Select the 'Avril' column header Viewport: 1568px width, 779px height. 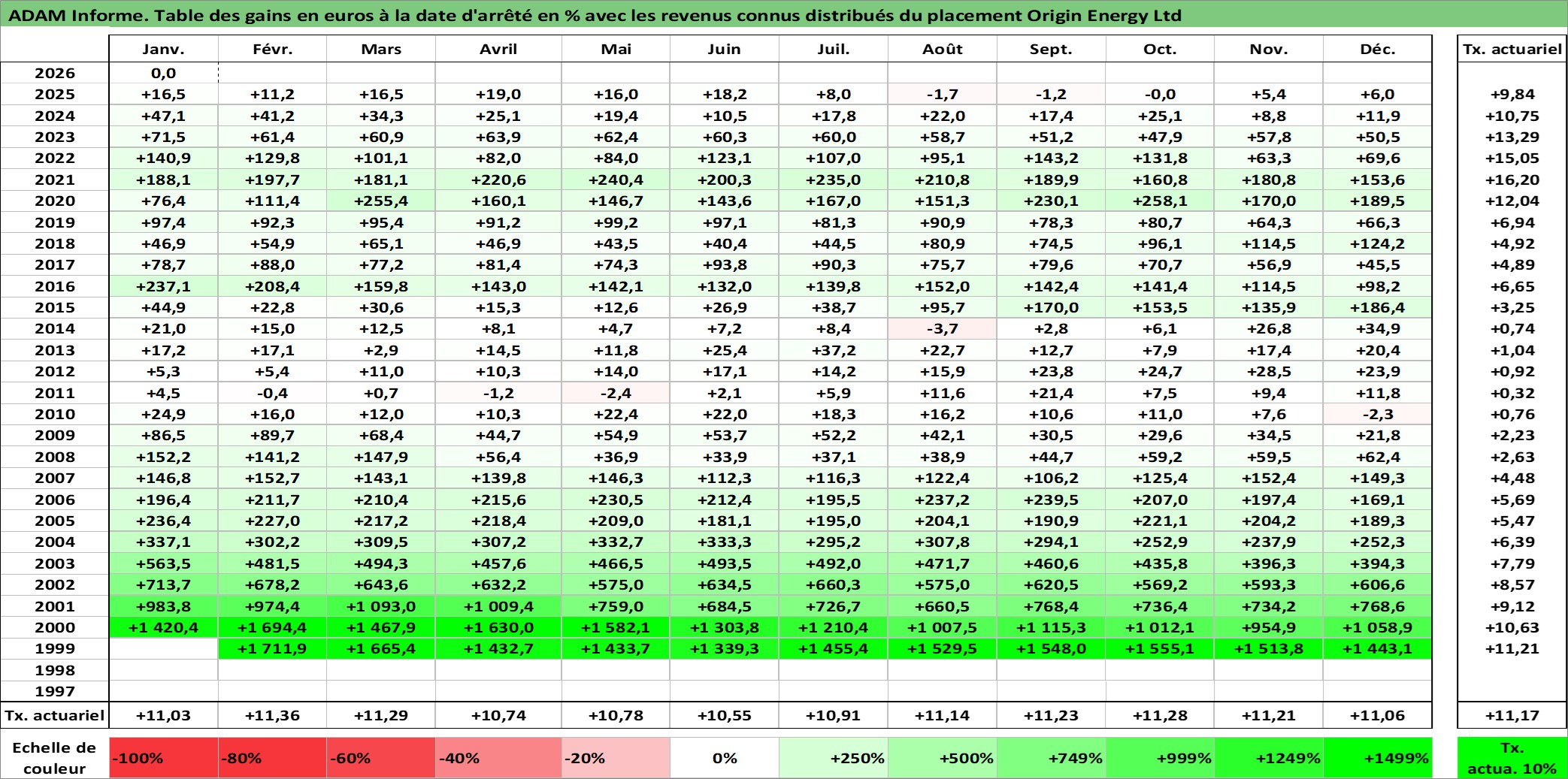pos(498,49)
